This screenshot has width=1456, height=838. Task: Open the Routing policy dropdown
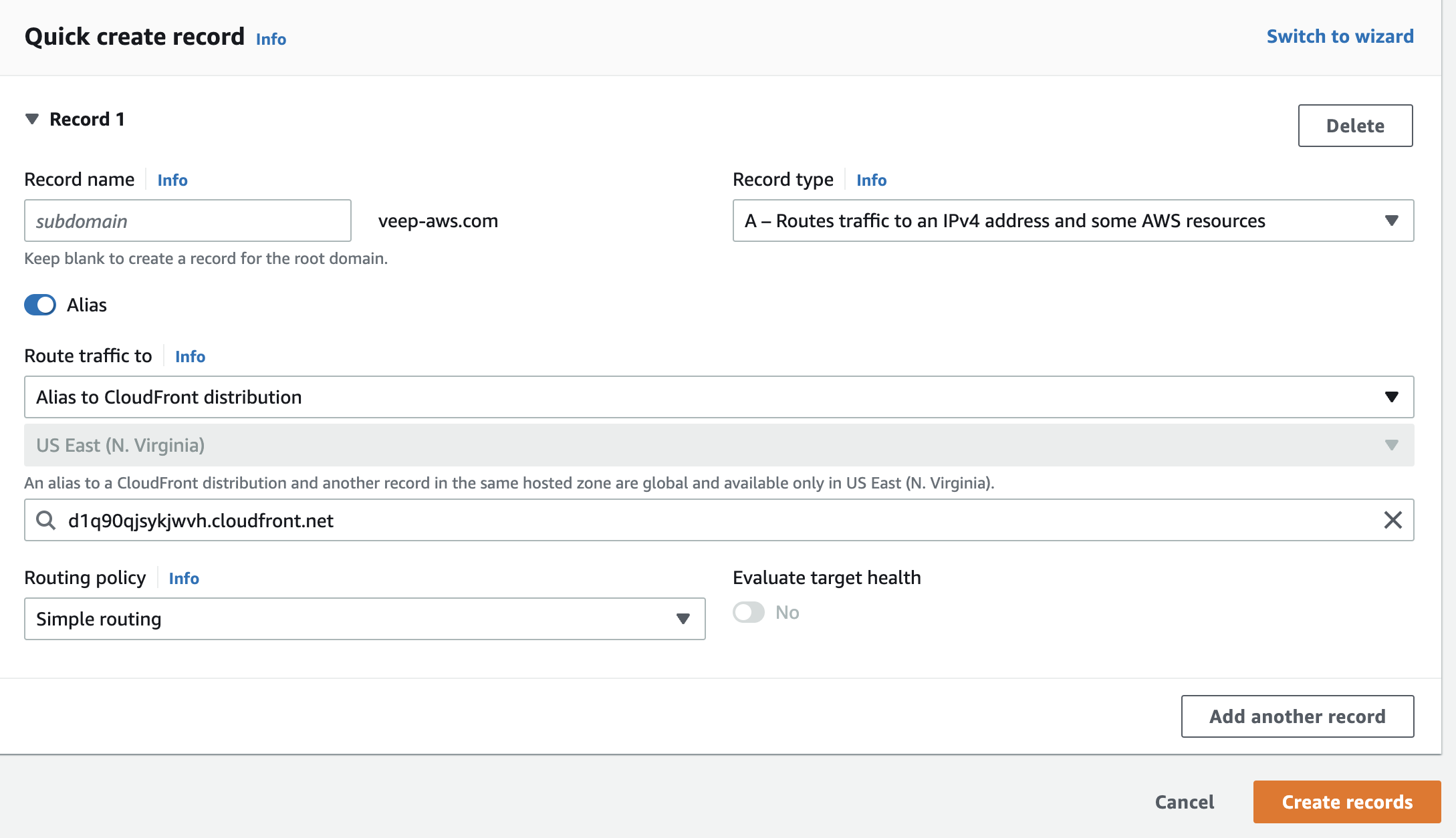[x=682, y=619]
